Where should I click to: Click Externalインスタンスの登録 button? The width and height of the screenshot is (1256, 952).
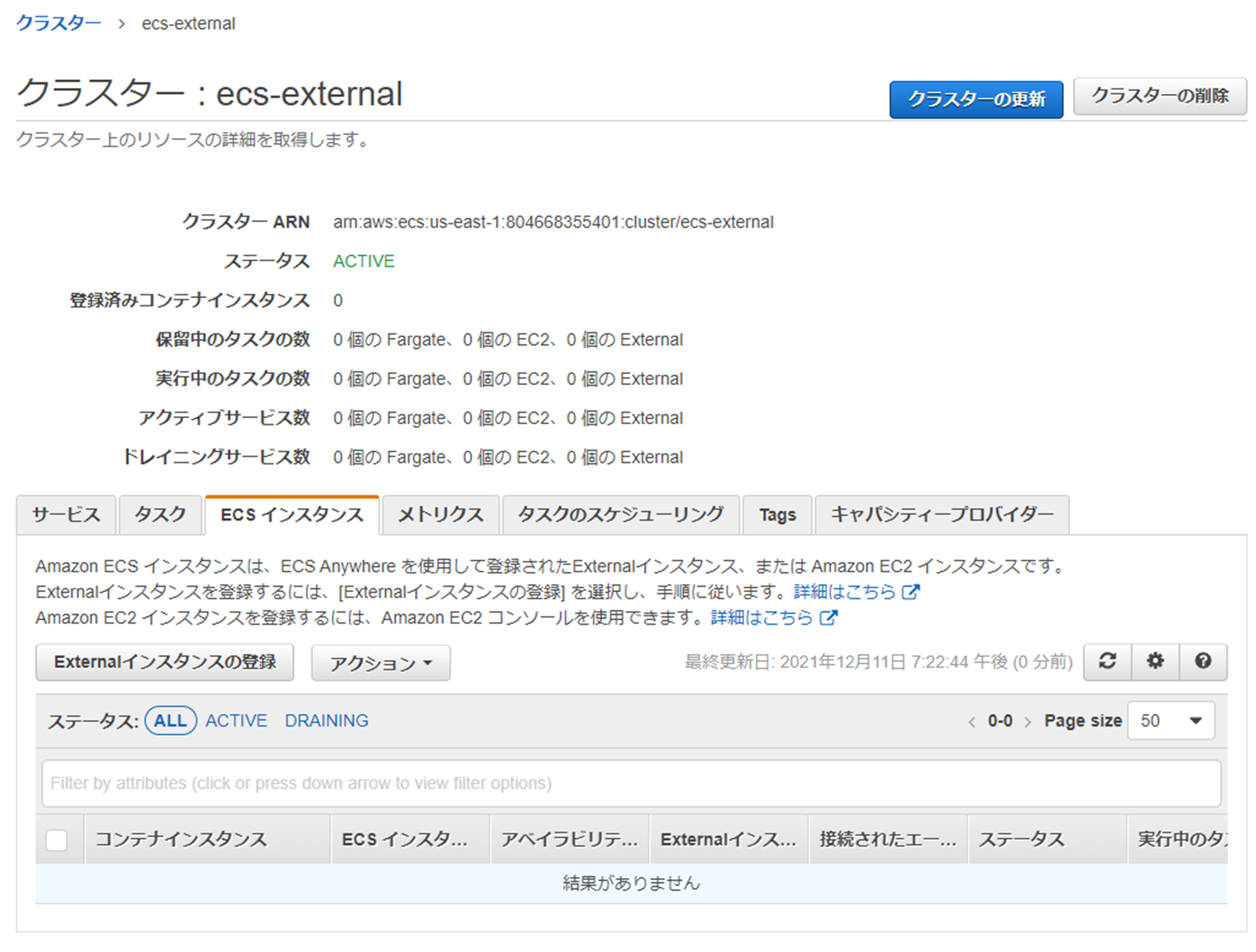(165, 662)
